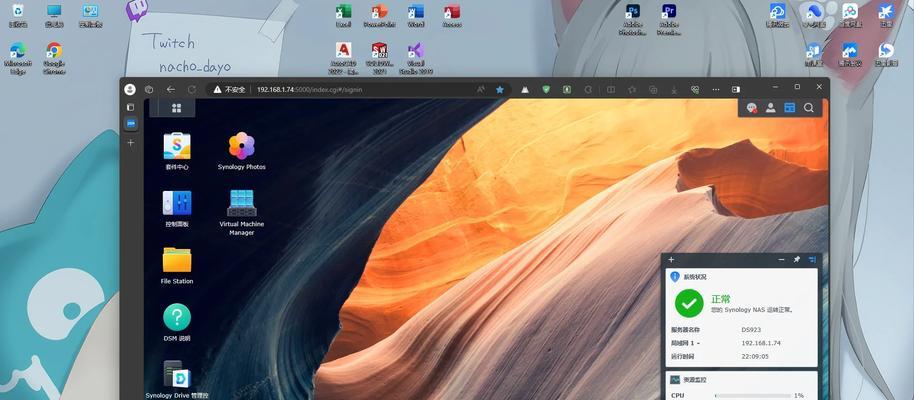
Task: Click the 不安全 security warning indicator
Action: [x=229, y=90]
